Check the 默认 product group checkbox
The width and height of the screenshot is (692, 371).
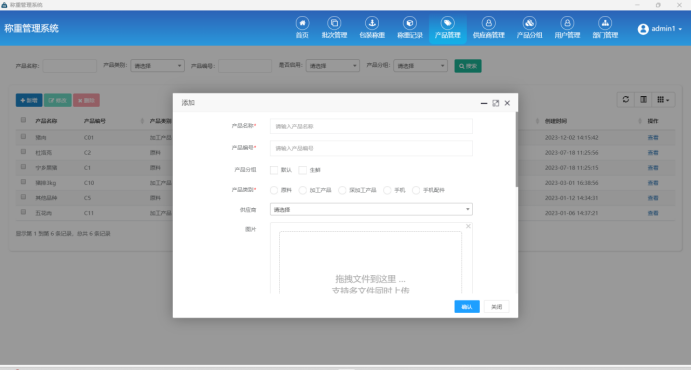[274, 170]
